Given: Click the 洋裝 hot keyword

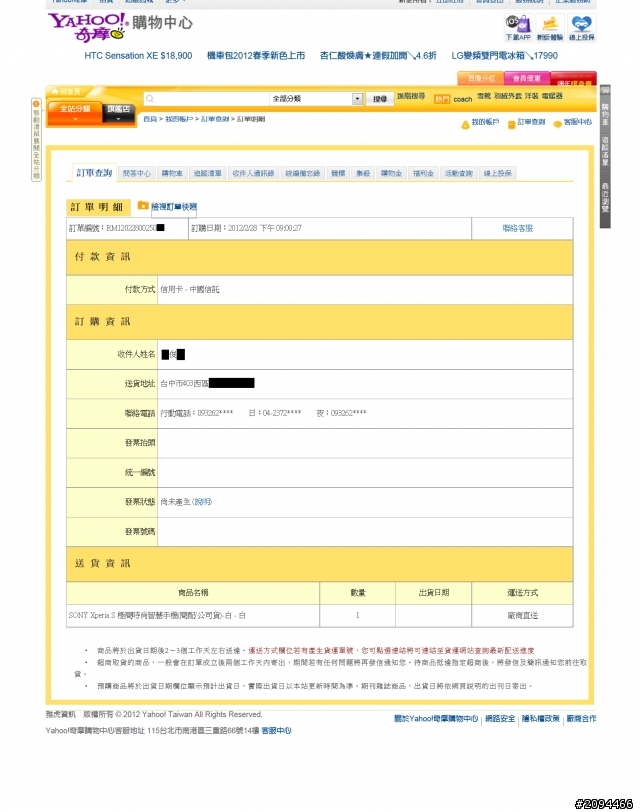Looking at the screenshot, I should (x=531, y=96).
